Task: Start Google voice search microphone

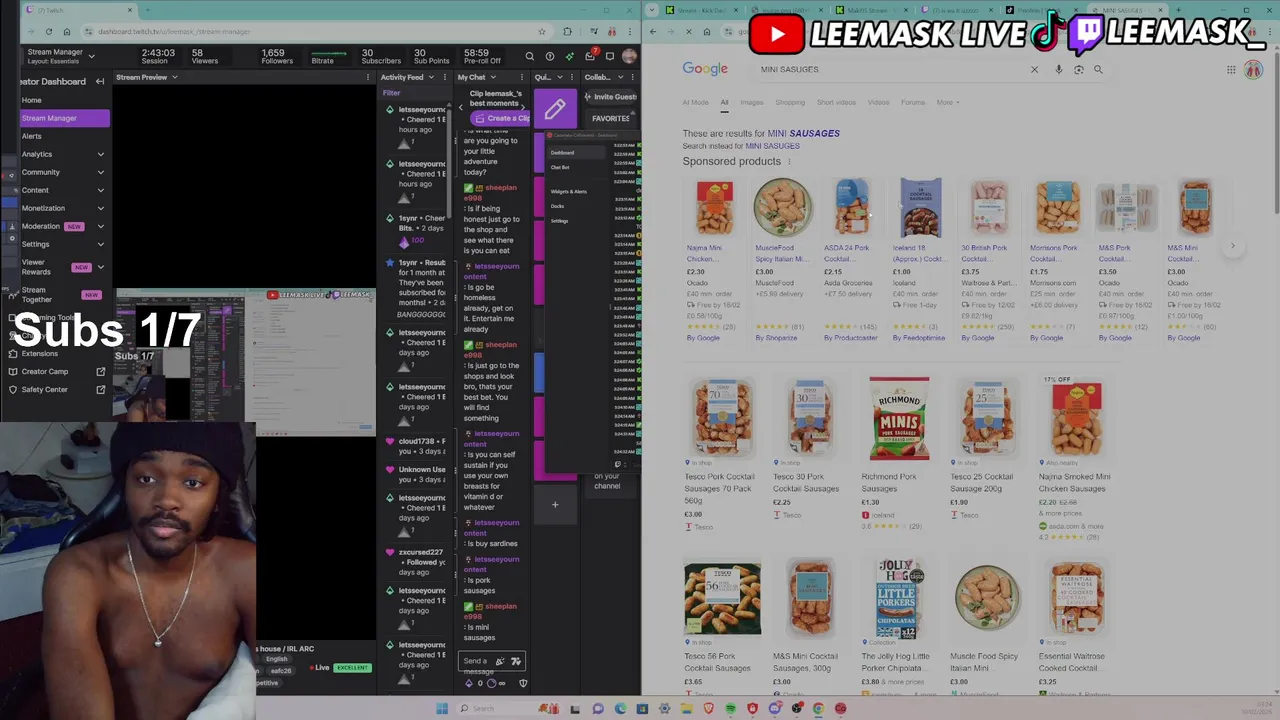Action: pos(1058,70)
